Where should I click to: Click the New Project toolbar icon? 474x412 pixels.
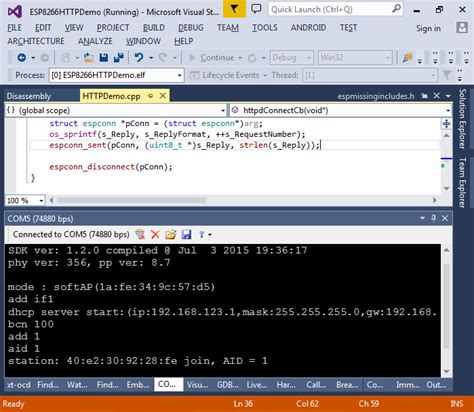click(66, 58)
